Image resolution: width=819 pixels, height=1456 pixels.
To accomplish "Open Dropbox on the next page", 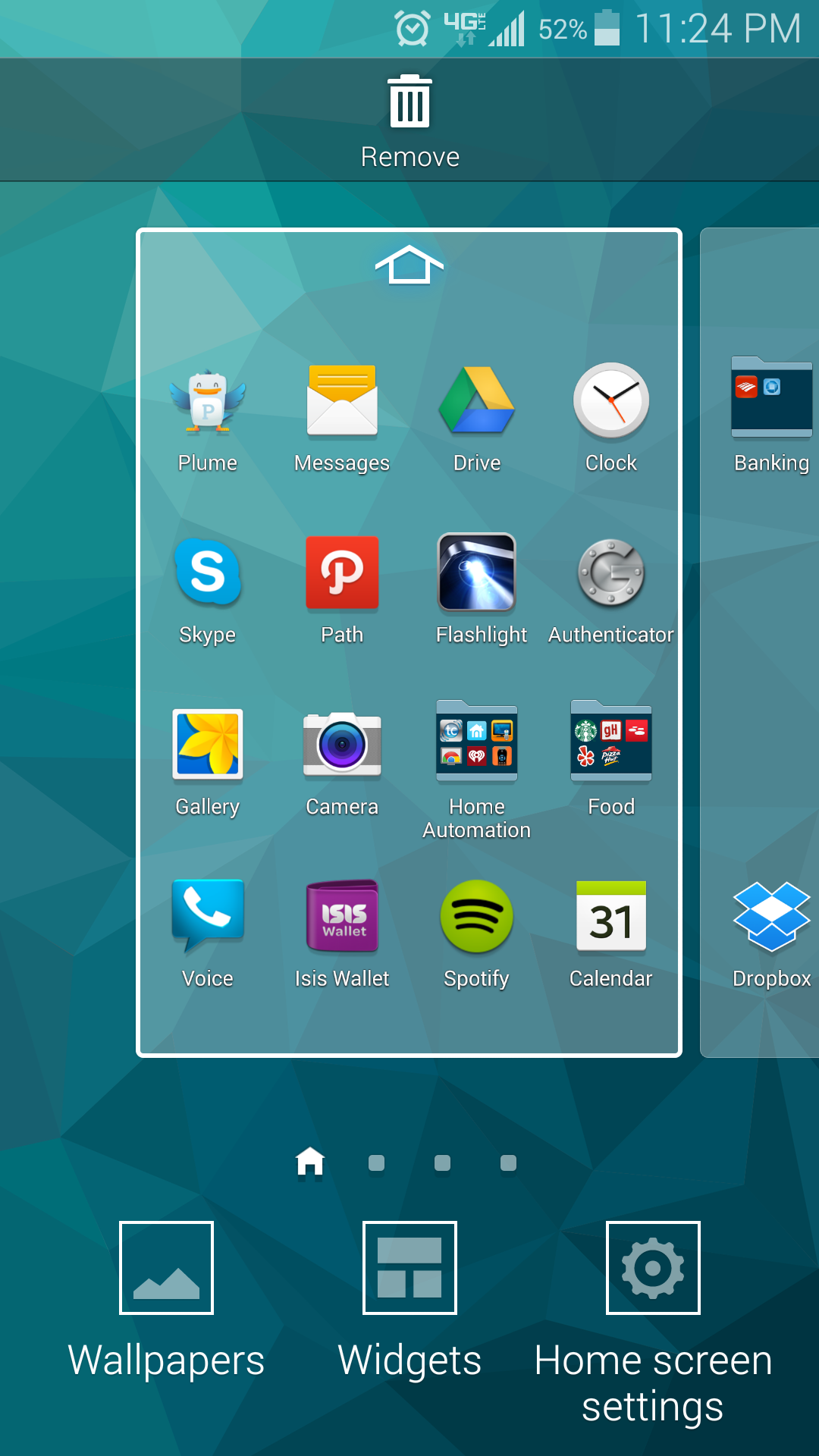I will click(x=772, y=916).
